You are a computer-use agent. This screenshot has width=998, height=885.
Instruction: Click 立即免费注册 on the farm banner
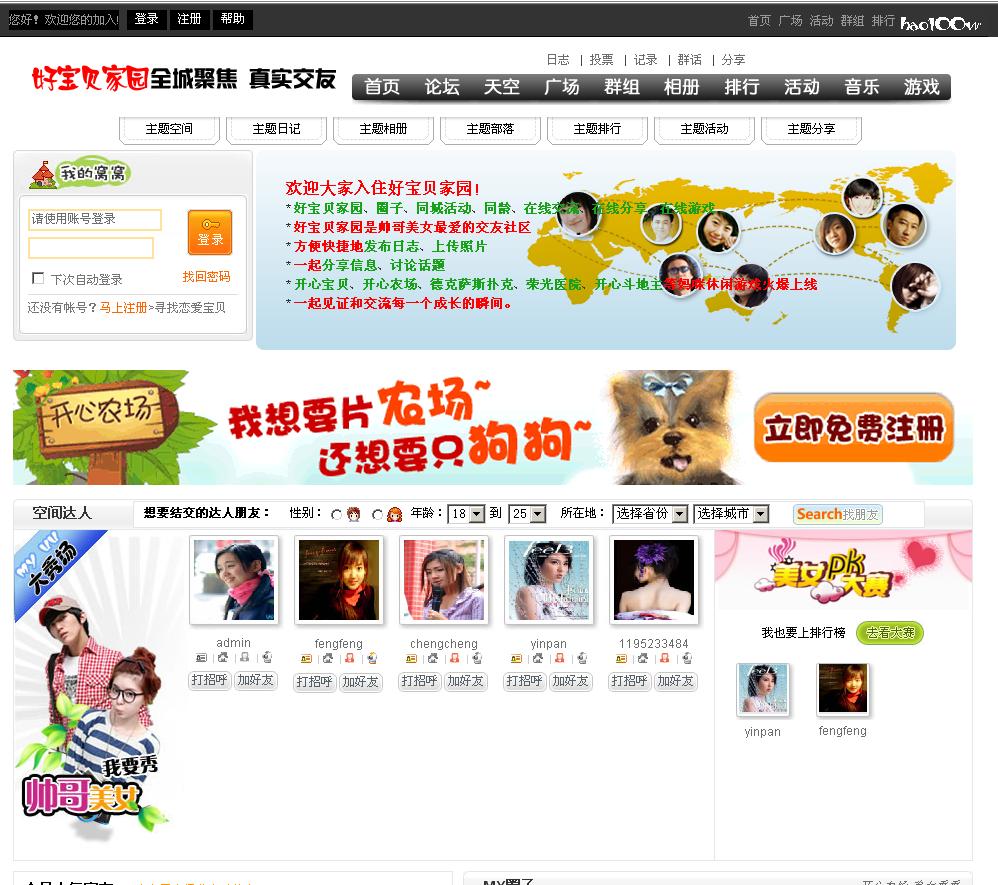[x=854, y=427]
